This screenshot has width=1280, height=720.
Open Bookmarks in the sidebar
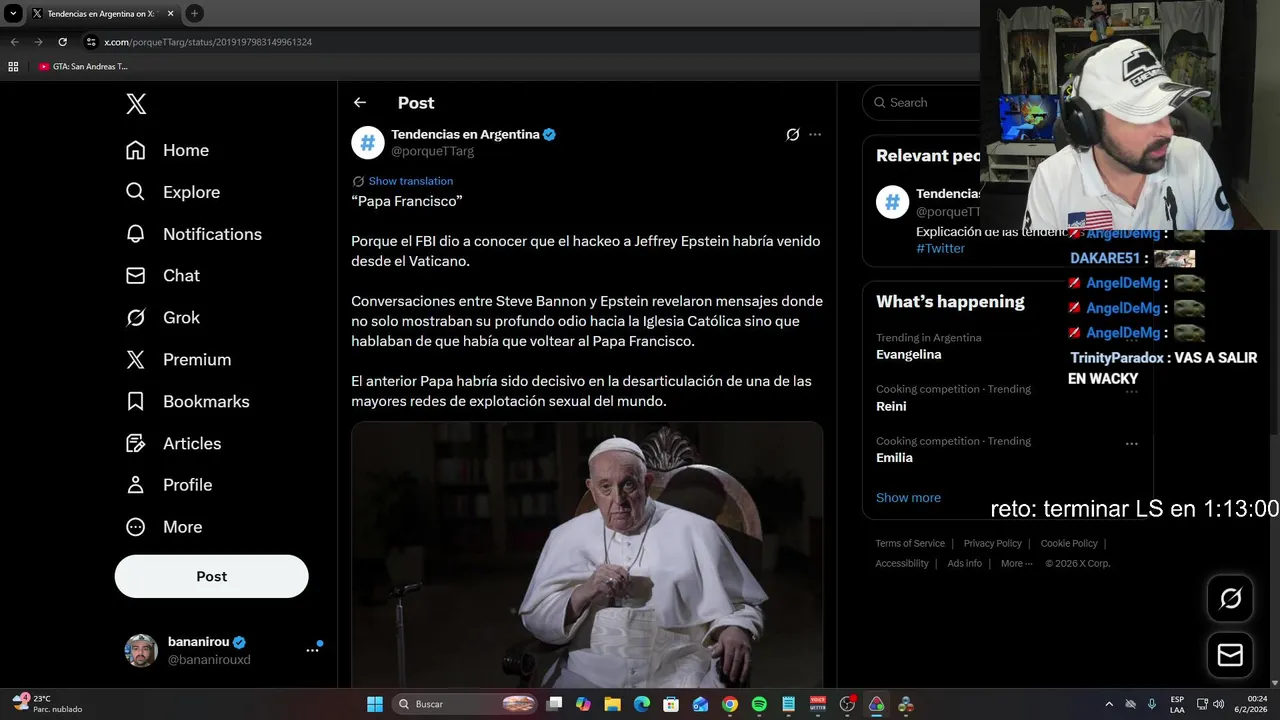187,401
